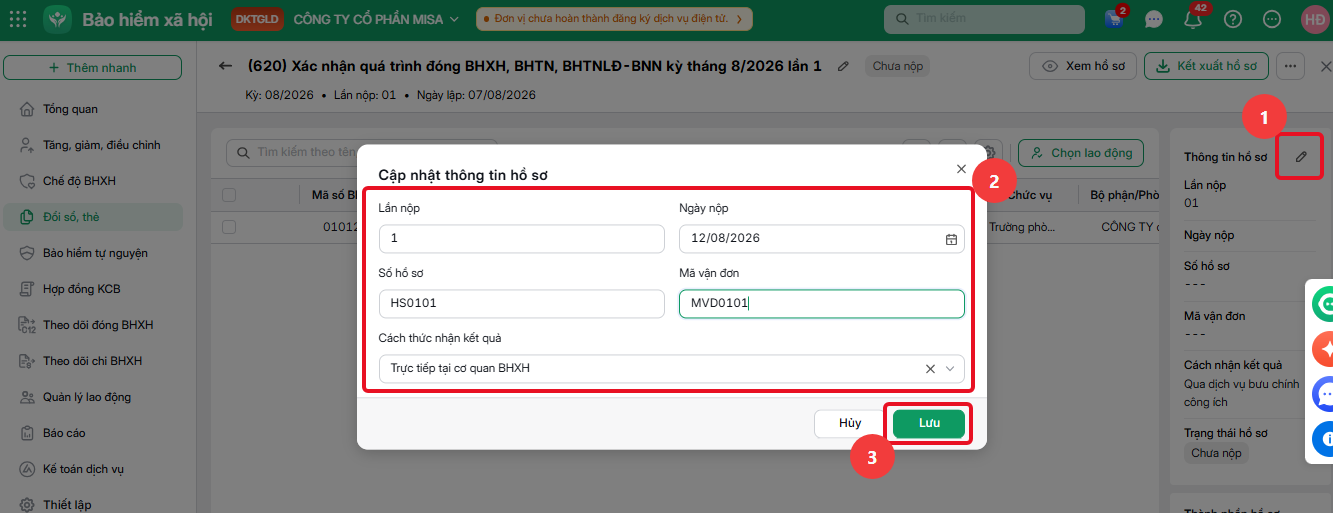Tick the checkbox for row 01012
1333x513 pixels.
click(229, 227)
